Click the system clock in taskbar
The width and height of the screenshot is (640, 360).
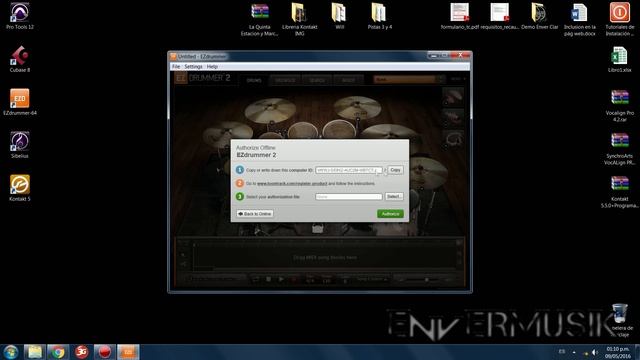click(x=618, y=352)
